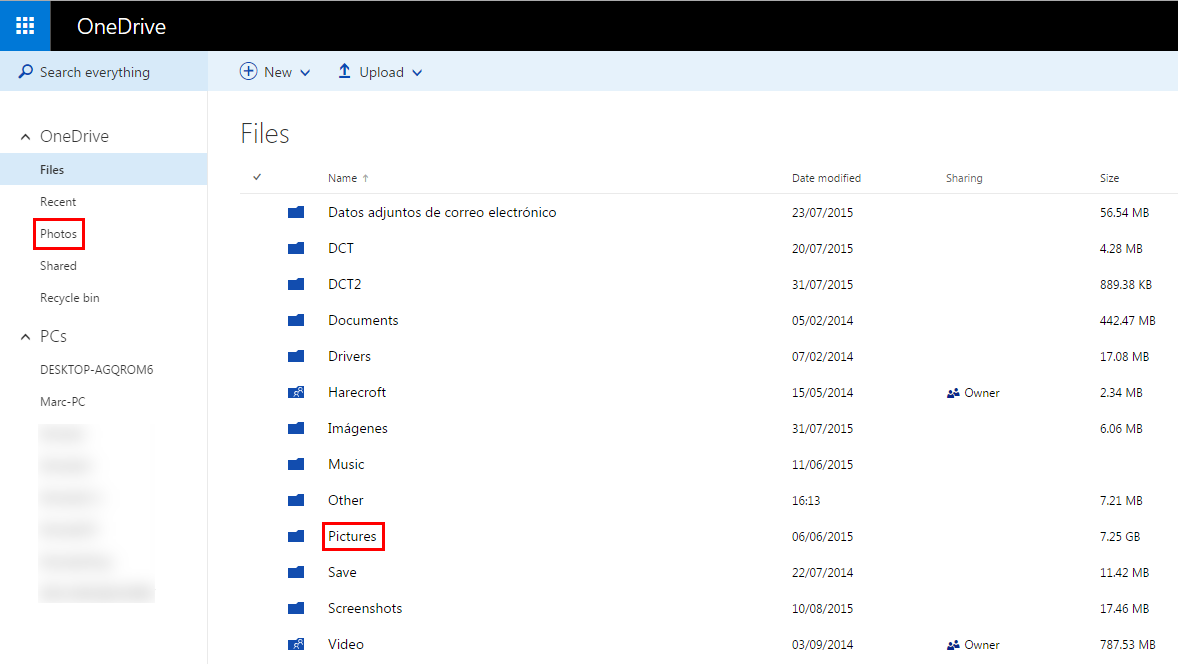Open the Other folder name
Image resolution: width=1178 pixels, height=664 pixels.
tap(346, 500)
